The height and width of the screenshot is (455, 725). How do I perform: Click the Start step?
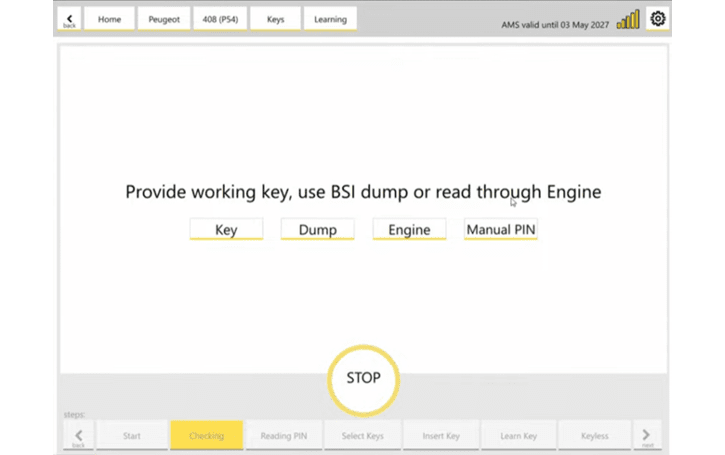coord(131,436)
